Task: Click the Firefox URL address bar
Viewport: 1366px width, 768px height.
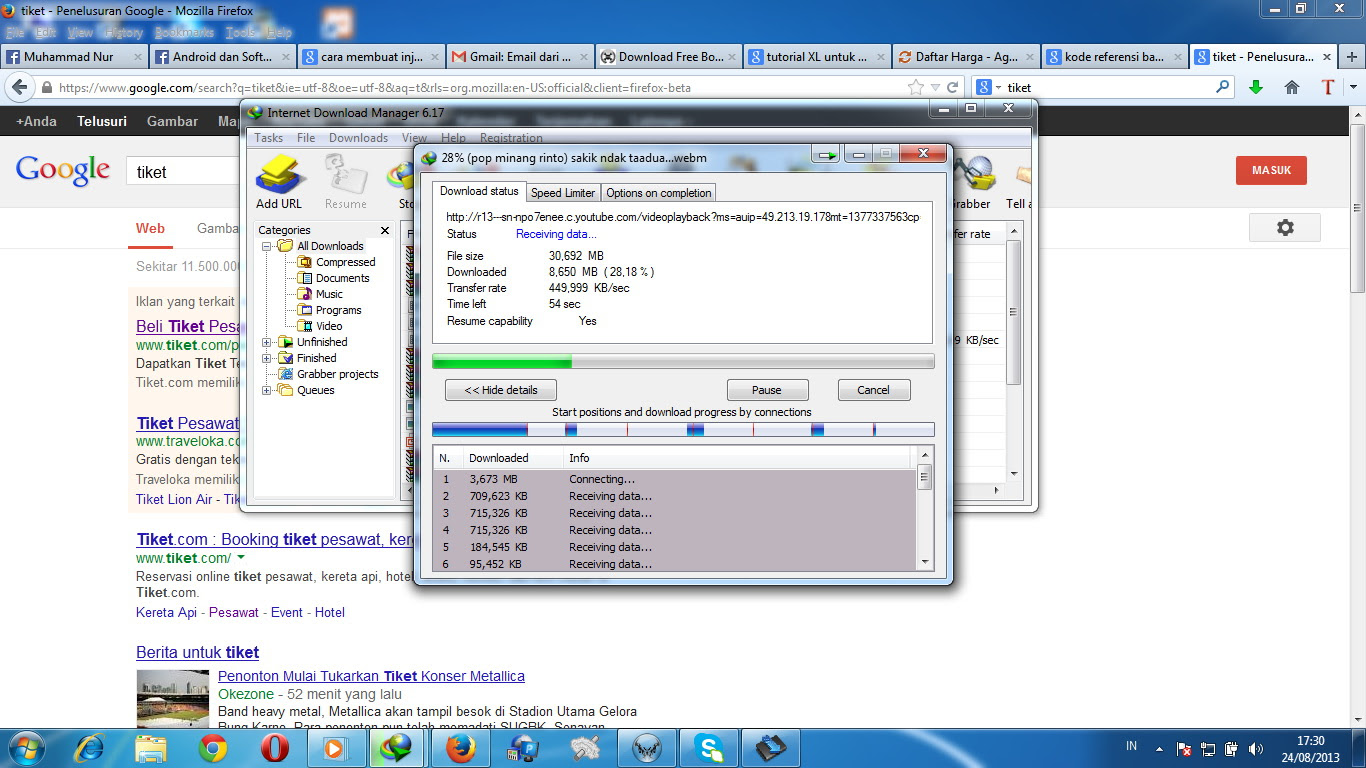Action: [480, 87]
